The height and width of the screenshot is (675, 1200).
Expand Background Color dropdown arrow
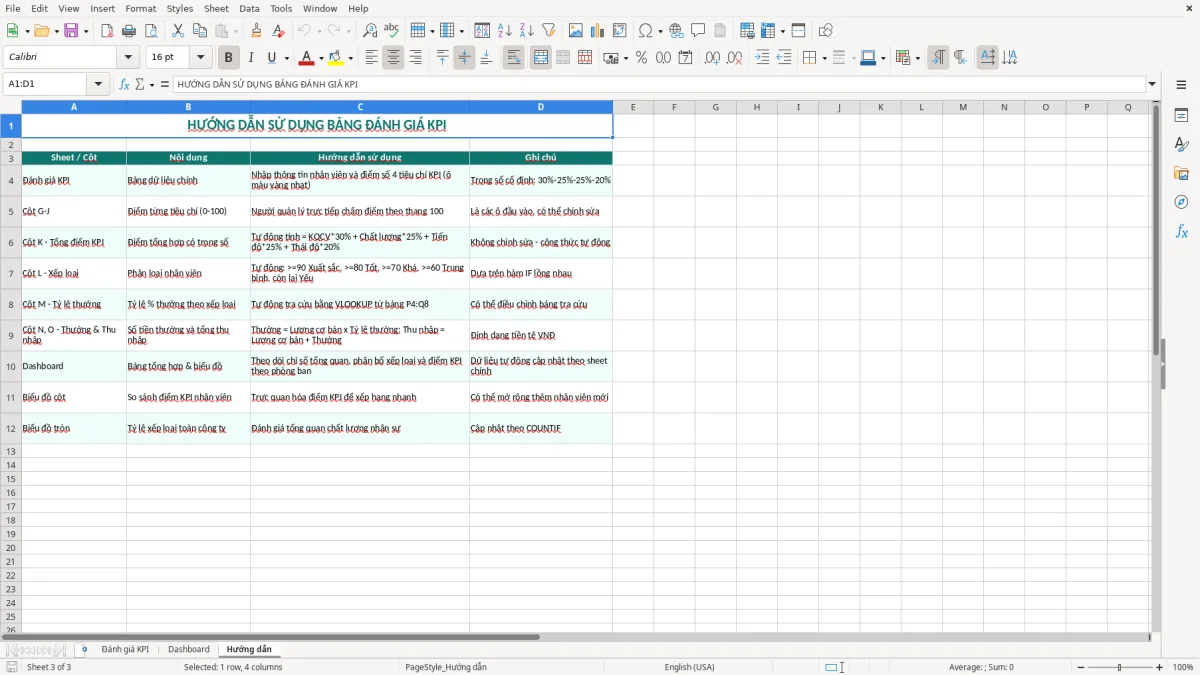[x=351, y=58]
